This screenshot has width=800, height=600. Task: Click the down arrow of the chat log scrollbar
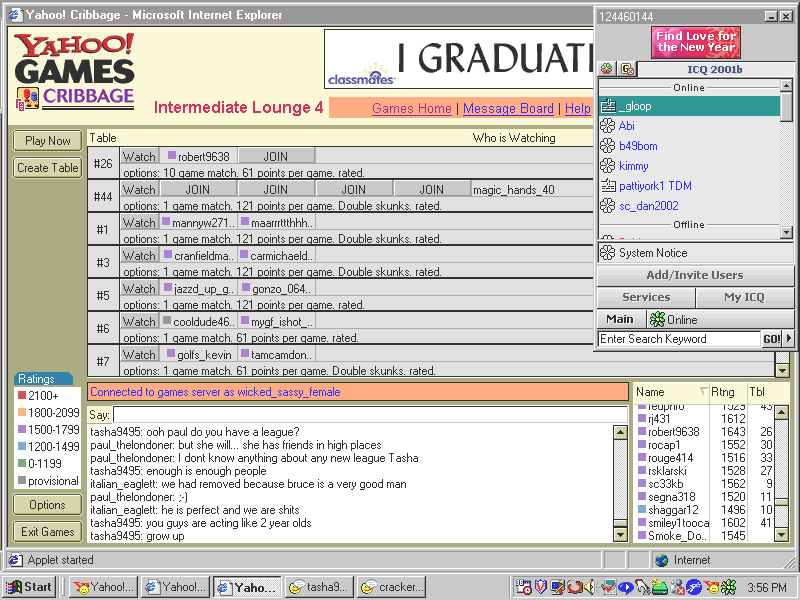pyautogui.click(x=620, y=535)
